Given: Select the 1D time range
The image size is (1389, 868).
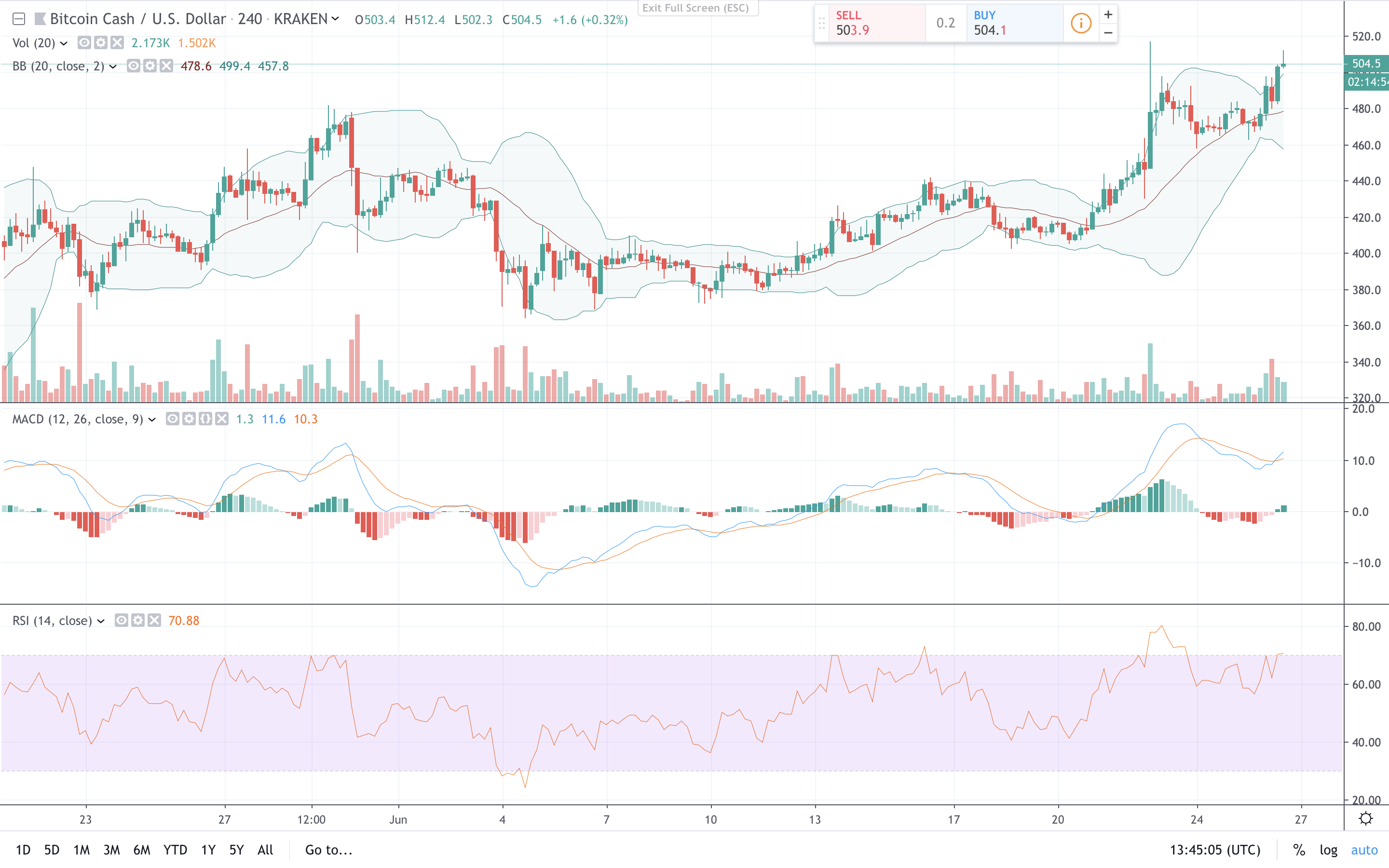Looking at the screenshot, I should click(23, 850).
